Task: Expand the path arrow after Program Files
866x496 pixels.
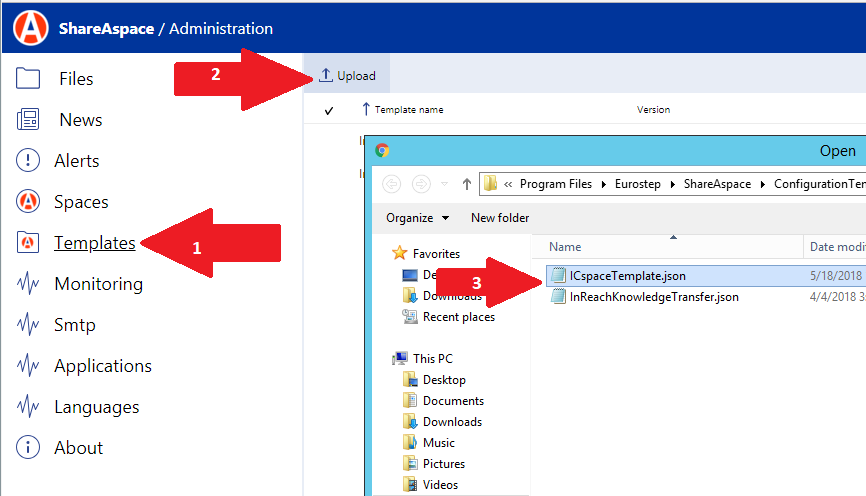Action: click(603, 184)
